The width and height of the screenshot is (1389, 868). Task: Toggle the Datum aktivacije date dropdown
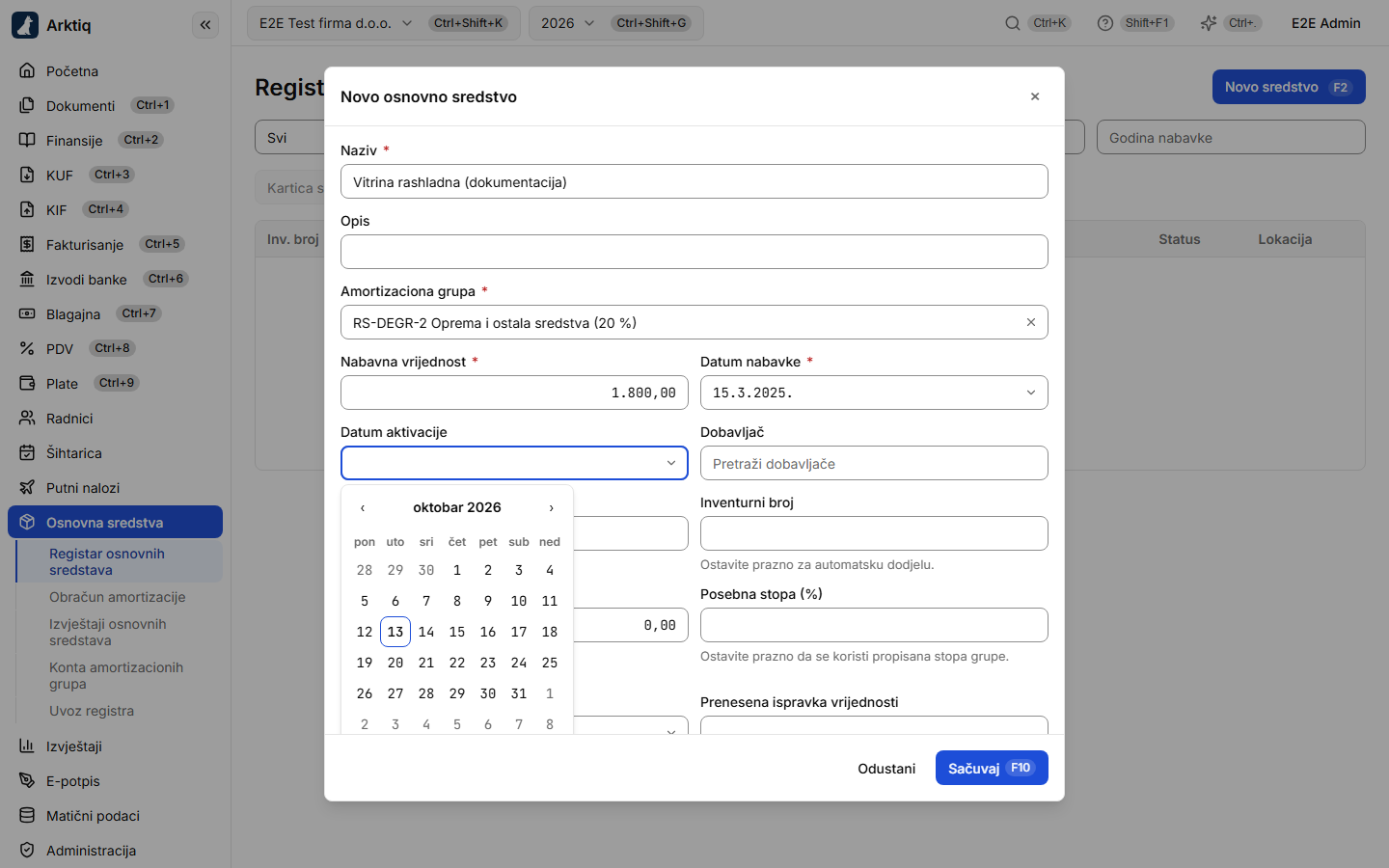(x=671, y=463)
